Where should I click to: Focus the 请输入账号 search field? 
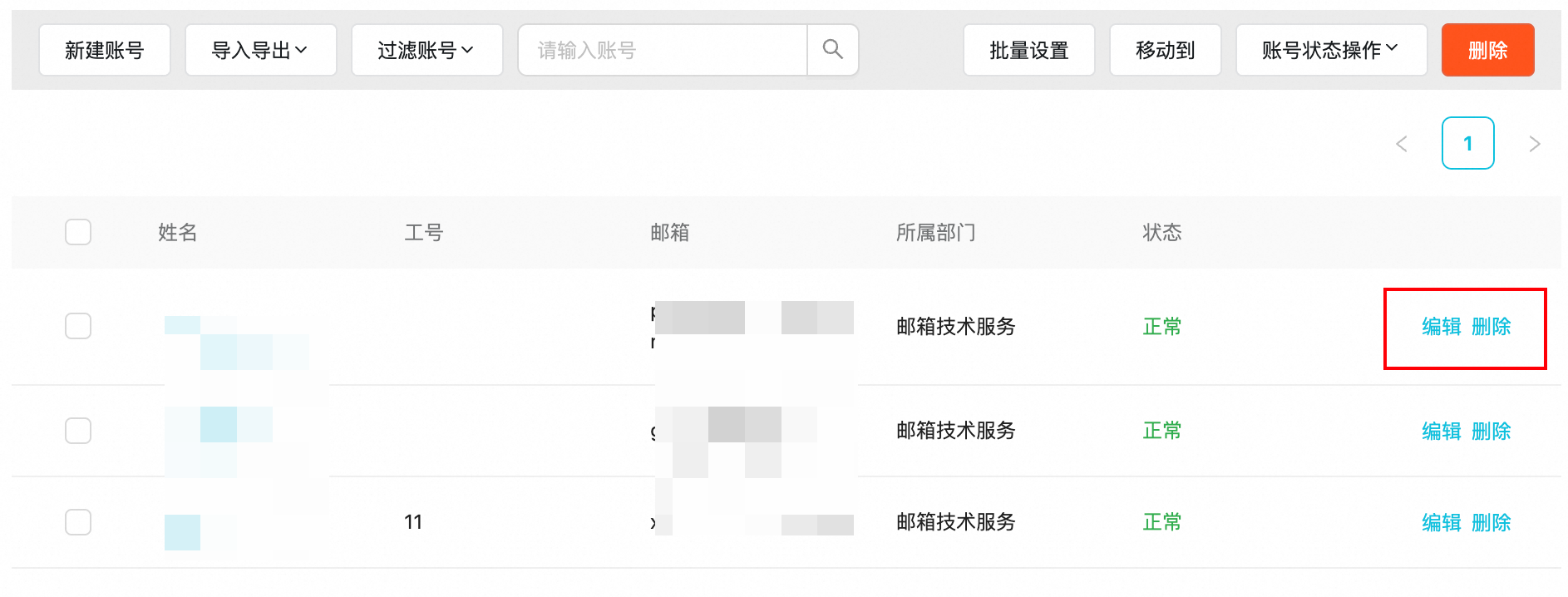pyautogui.click(x=663, y=50)
